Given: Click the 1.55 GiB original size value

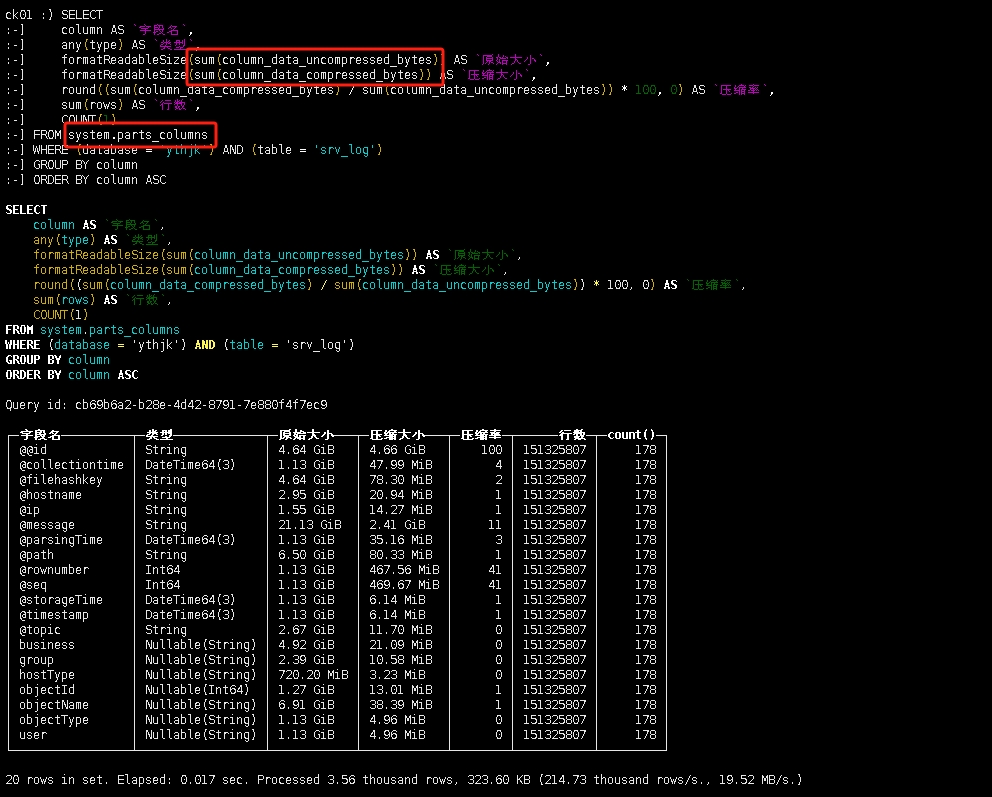Looking at the screenshot, I should coord(306,510).
